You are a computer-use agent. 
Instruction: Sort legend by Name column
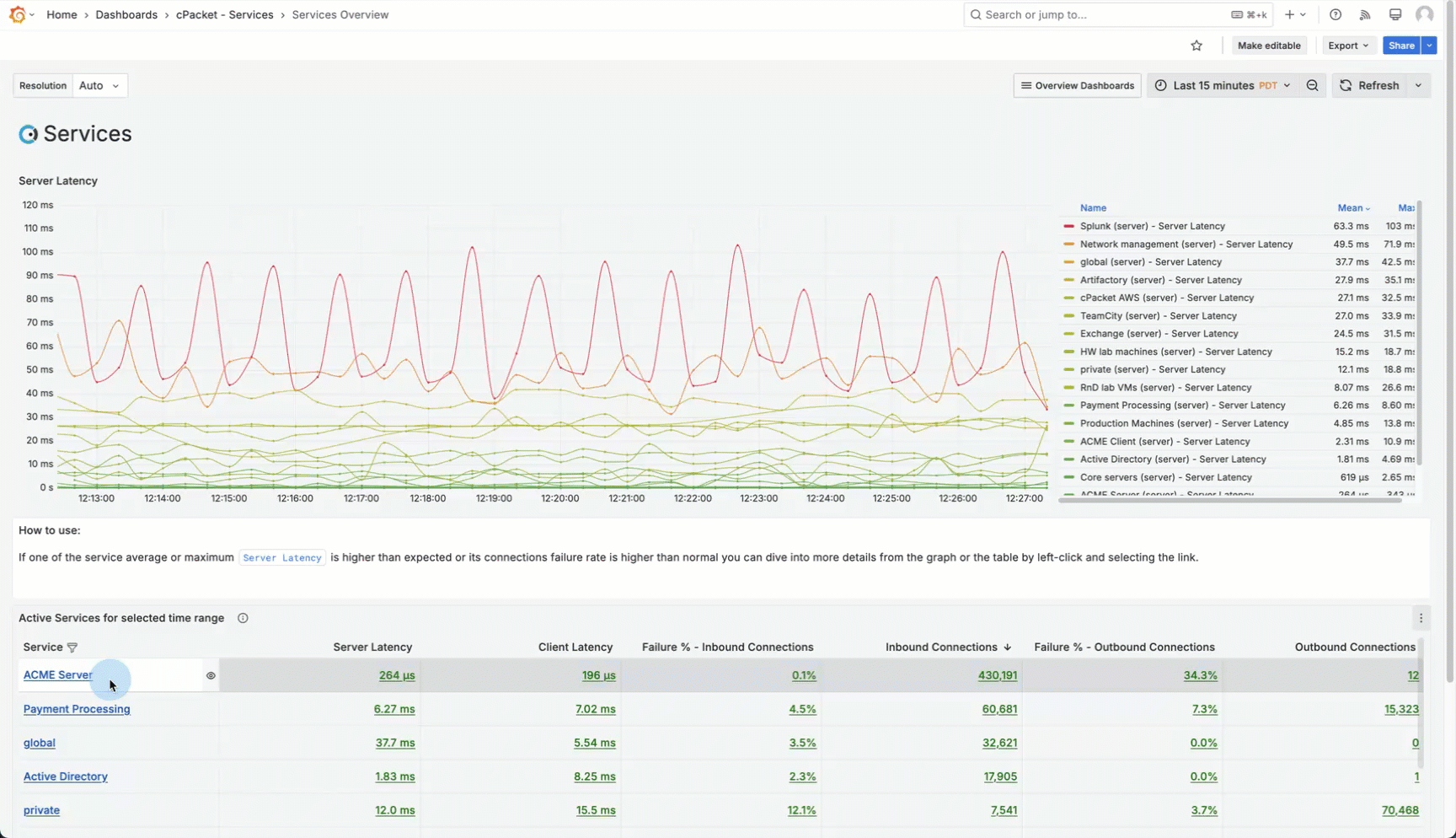pos(1093,208)
